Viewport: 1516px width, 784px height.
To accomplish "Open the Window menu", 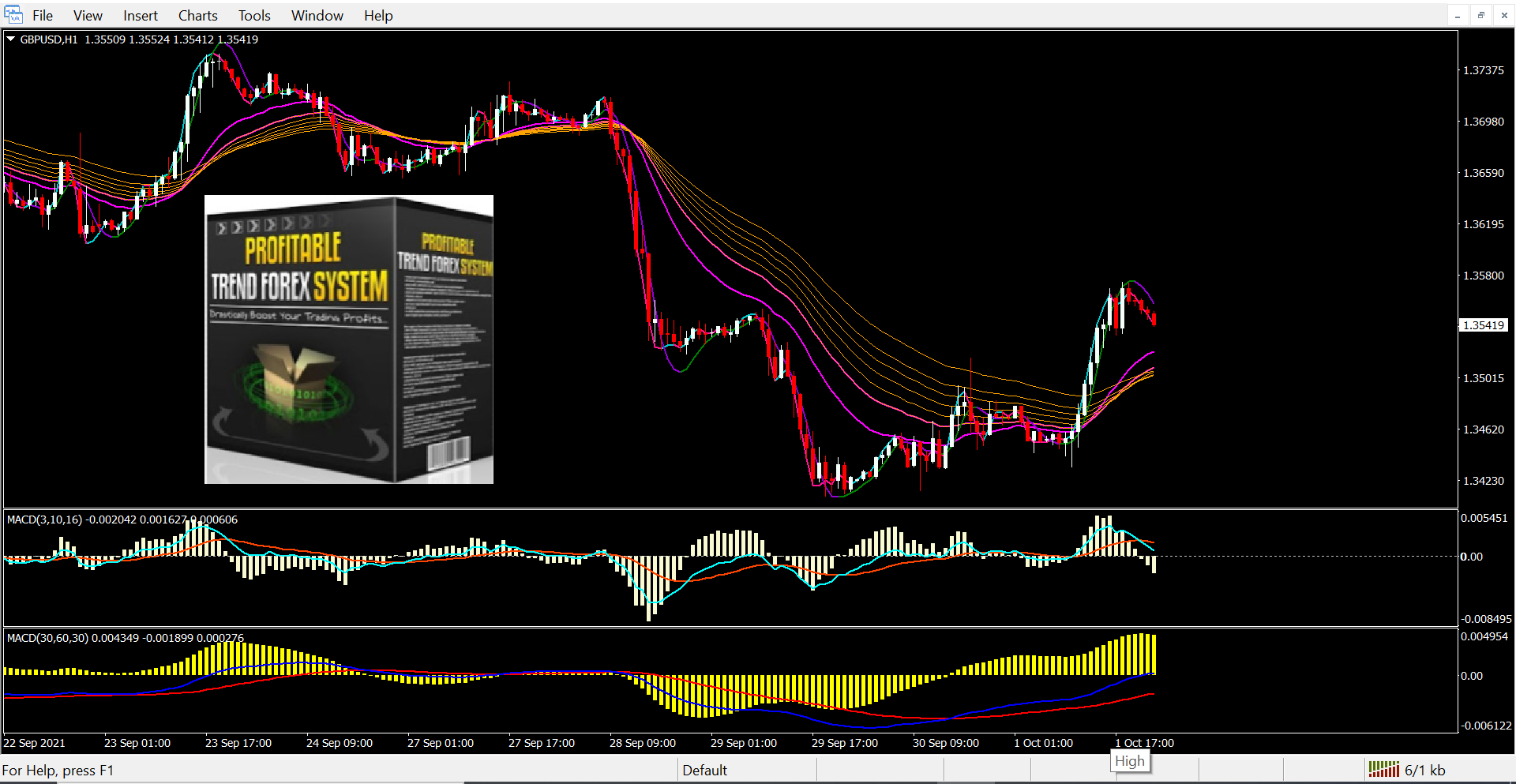I will tap(317, 16).
